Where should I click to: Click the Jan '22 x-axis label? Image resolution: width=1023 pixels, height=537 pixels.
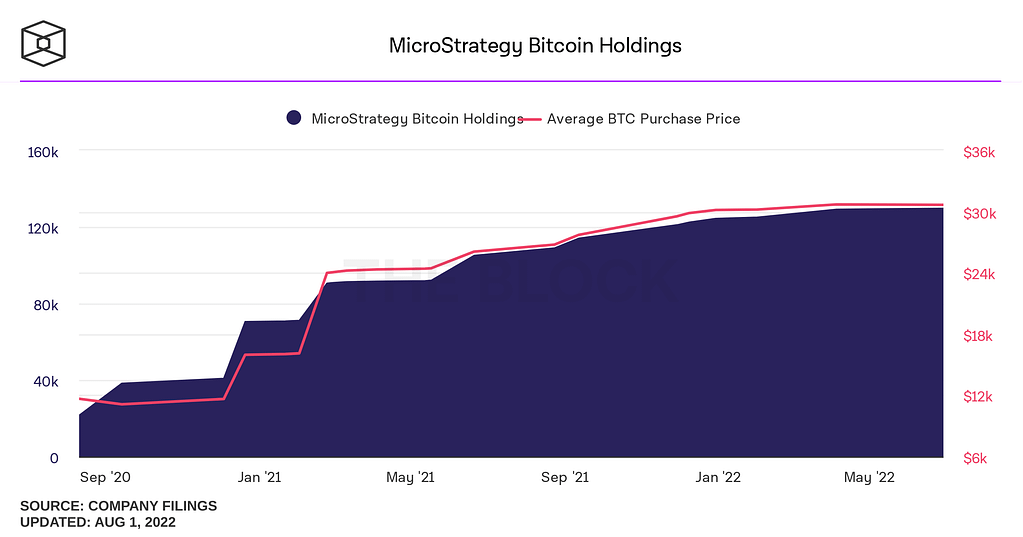720,478
